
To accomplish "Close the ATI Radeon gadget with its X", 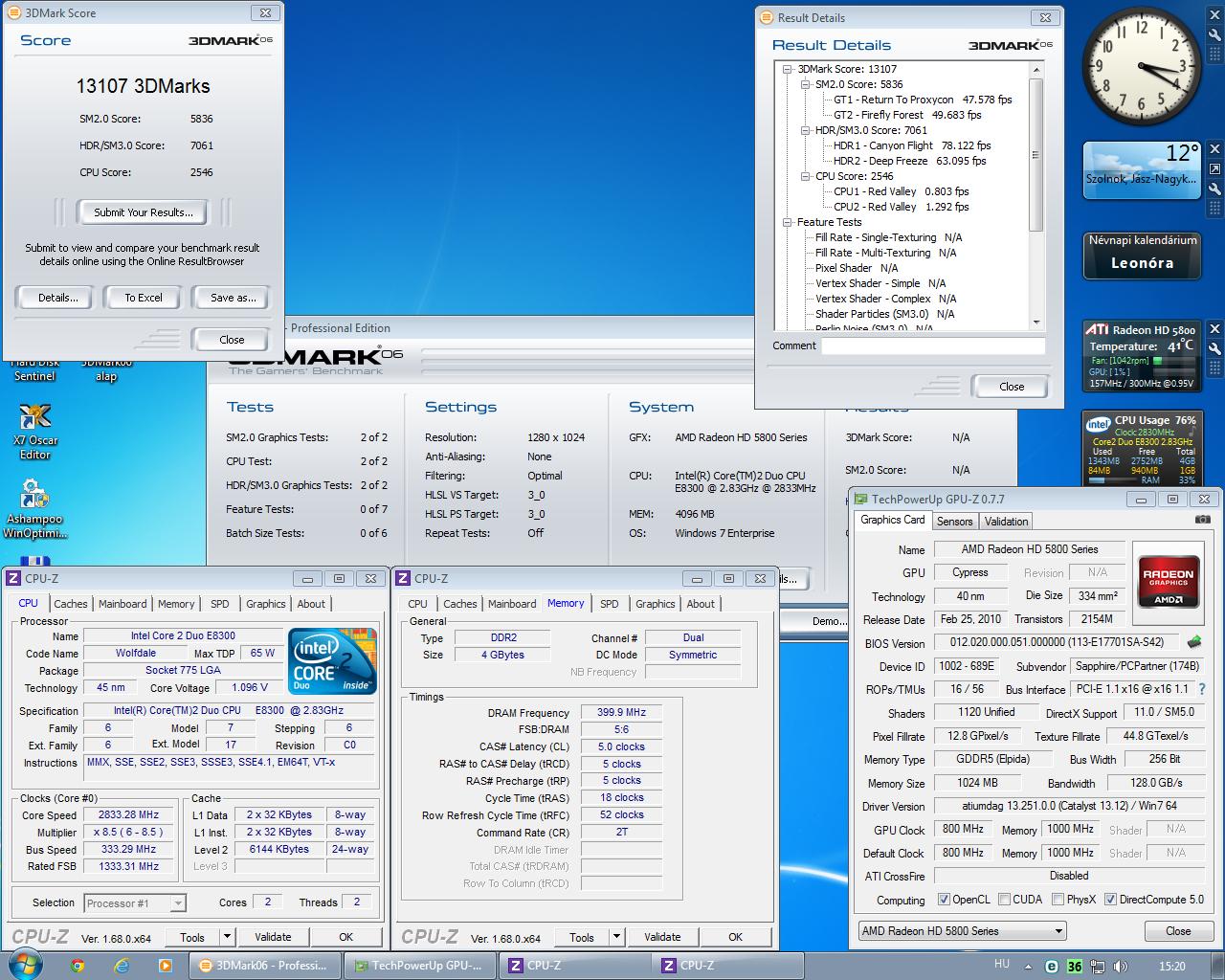I will pyautogui.click(x=1214, y=328).
